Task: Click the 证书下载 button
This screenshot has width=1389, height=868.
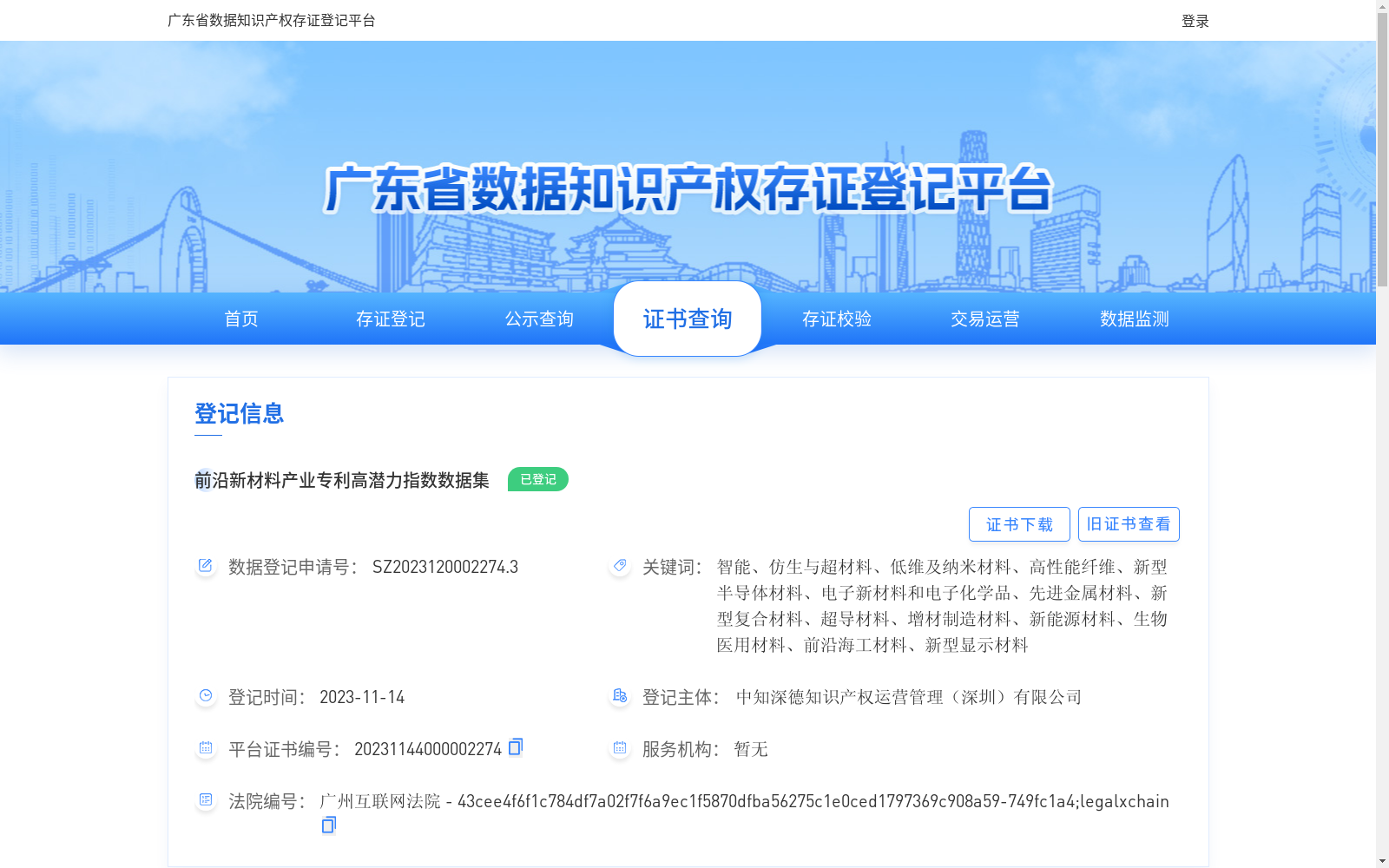Action: pyautogui.click(x=1019, y=524)
